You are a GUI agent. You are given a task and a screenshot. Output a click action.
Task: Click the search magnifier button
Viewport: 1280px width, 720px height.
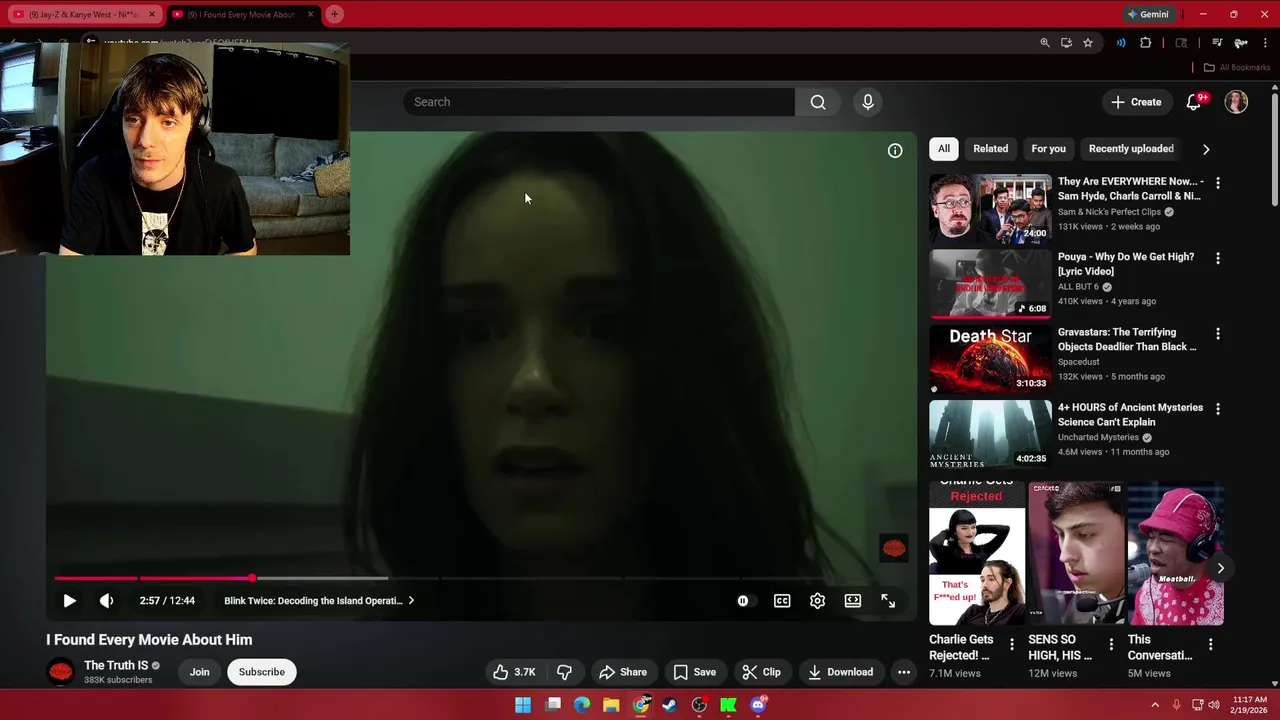pos(818,102)
